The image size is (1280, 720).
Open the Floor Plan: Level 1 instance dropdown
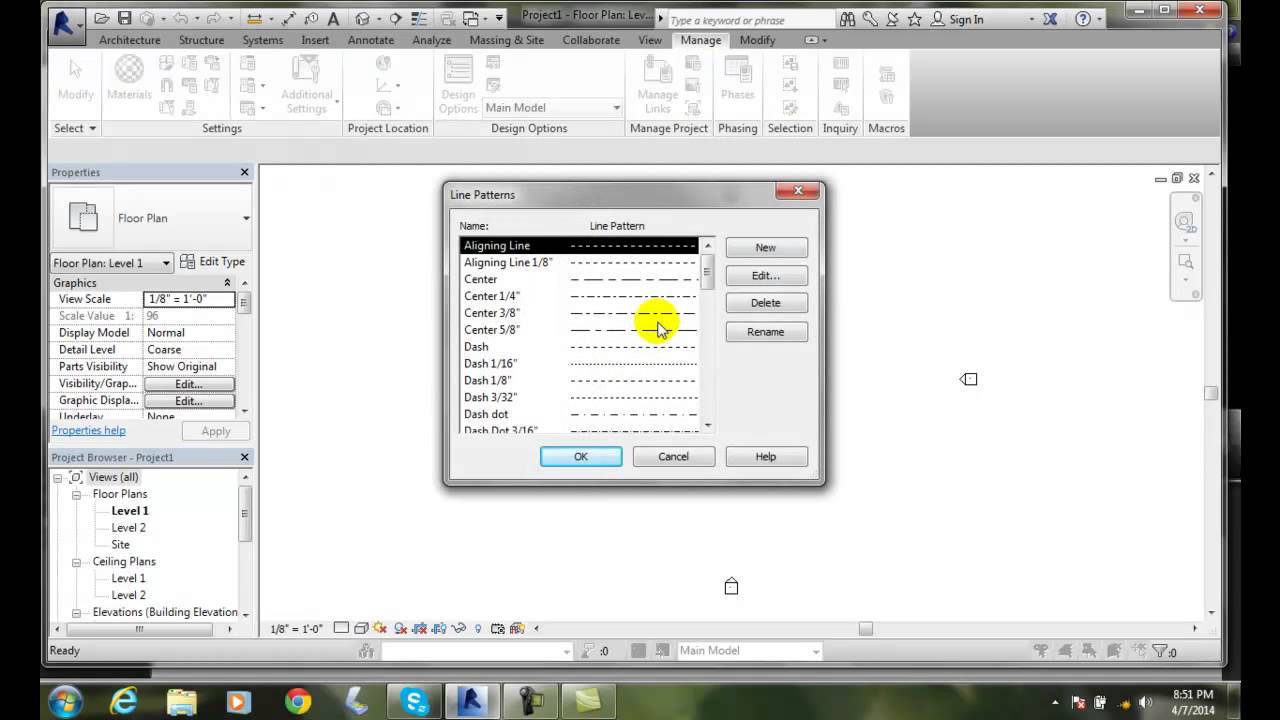(x=166, y=263)
